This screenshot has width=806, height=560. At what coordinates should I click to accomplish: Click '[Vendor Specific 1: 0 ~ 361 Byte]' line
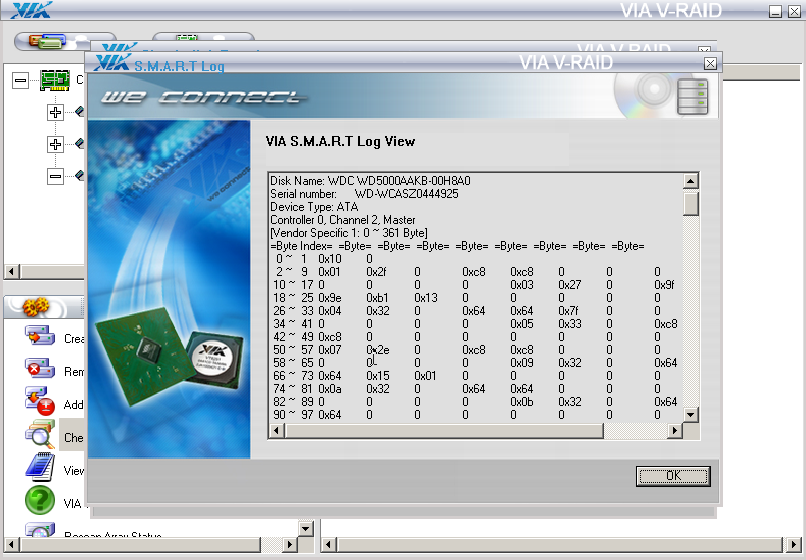point(349,233)
